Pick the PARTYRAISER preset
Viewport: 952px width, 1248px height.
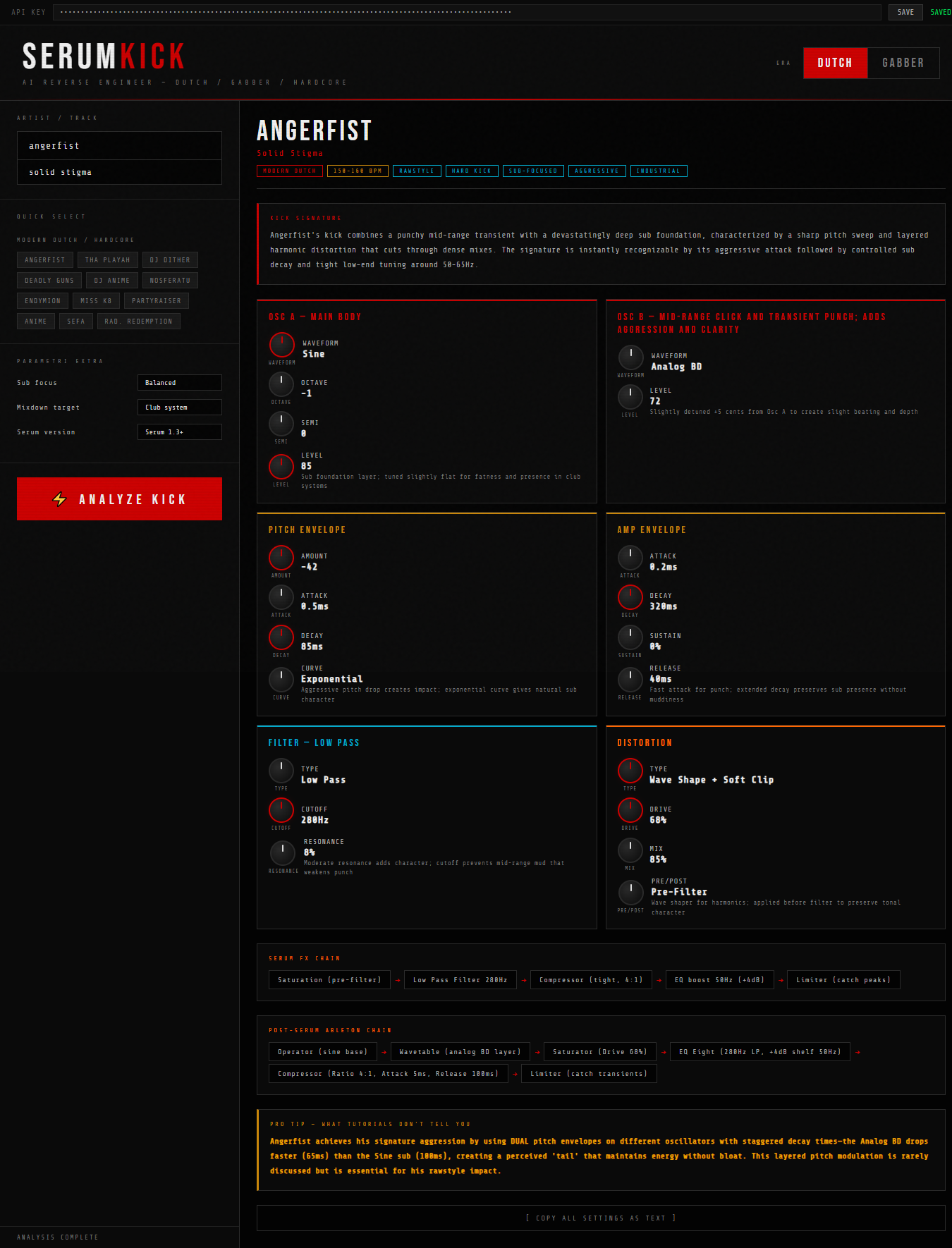[157, 301]
